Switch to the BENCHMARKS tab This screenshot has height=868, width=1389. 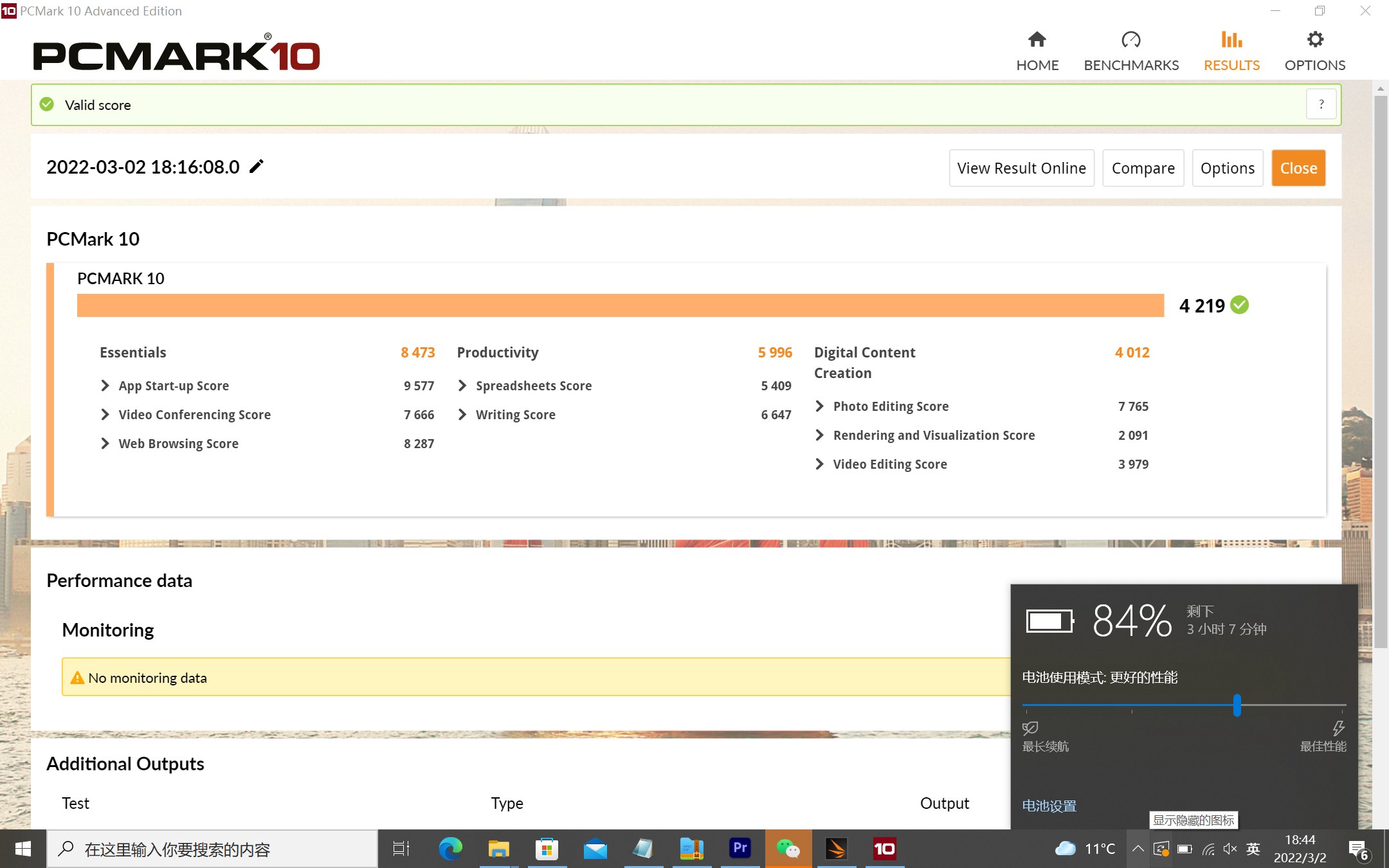click(x=1131, y=51)
